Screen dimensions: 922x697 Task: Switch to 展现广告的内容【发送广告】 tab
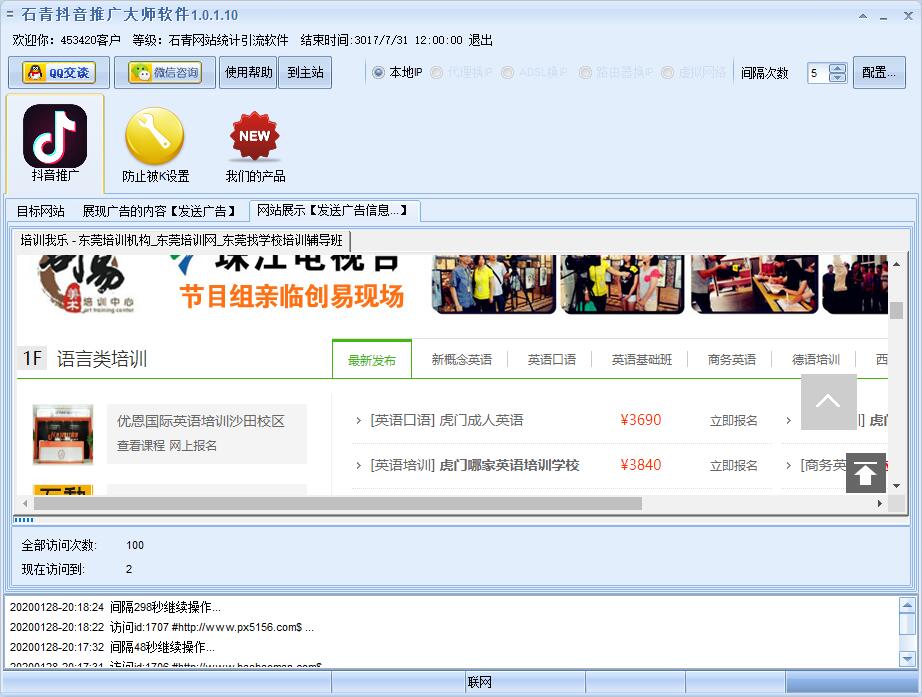click(159, 211)
